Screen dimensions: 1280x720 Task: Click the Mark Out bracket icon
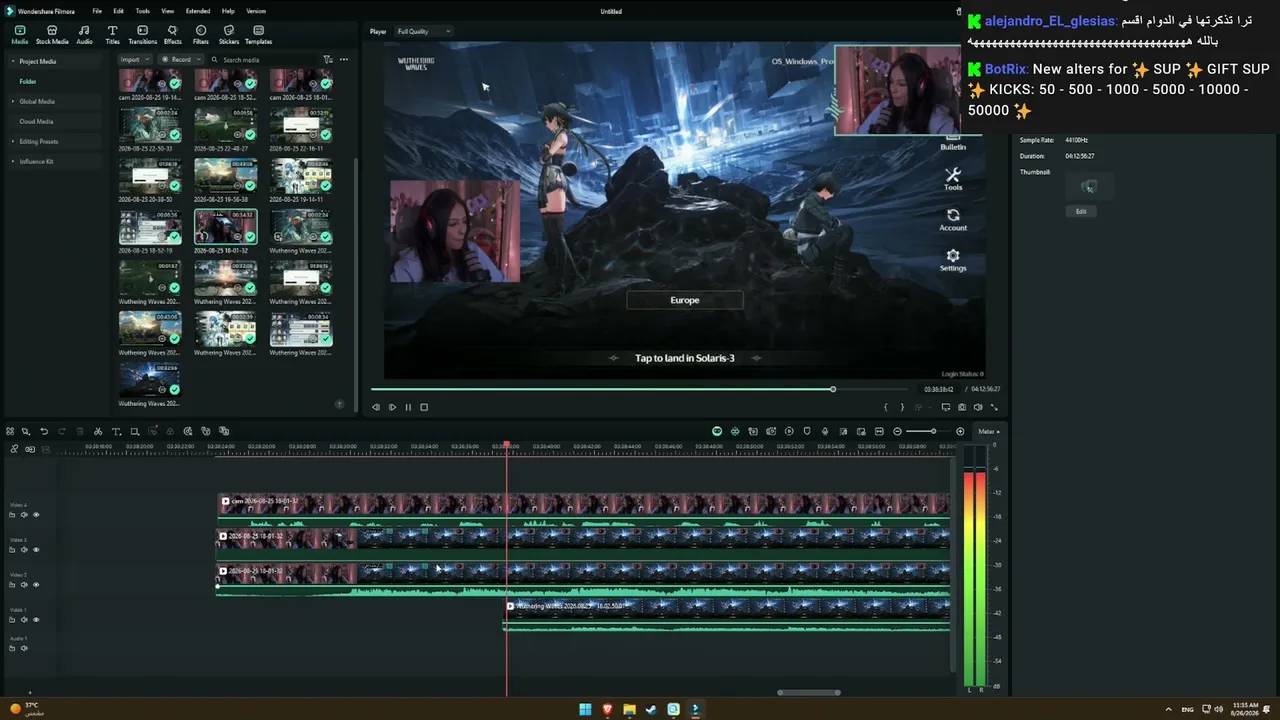point(902,407)
